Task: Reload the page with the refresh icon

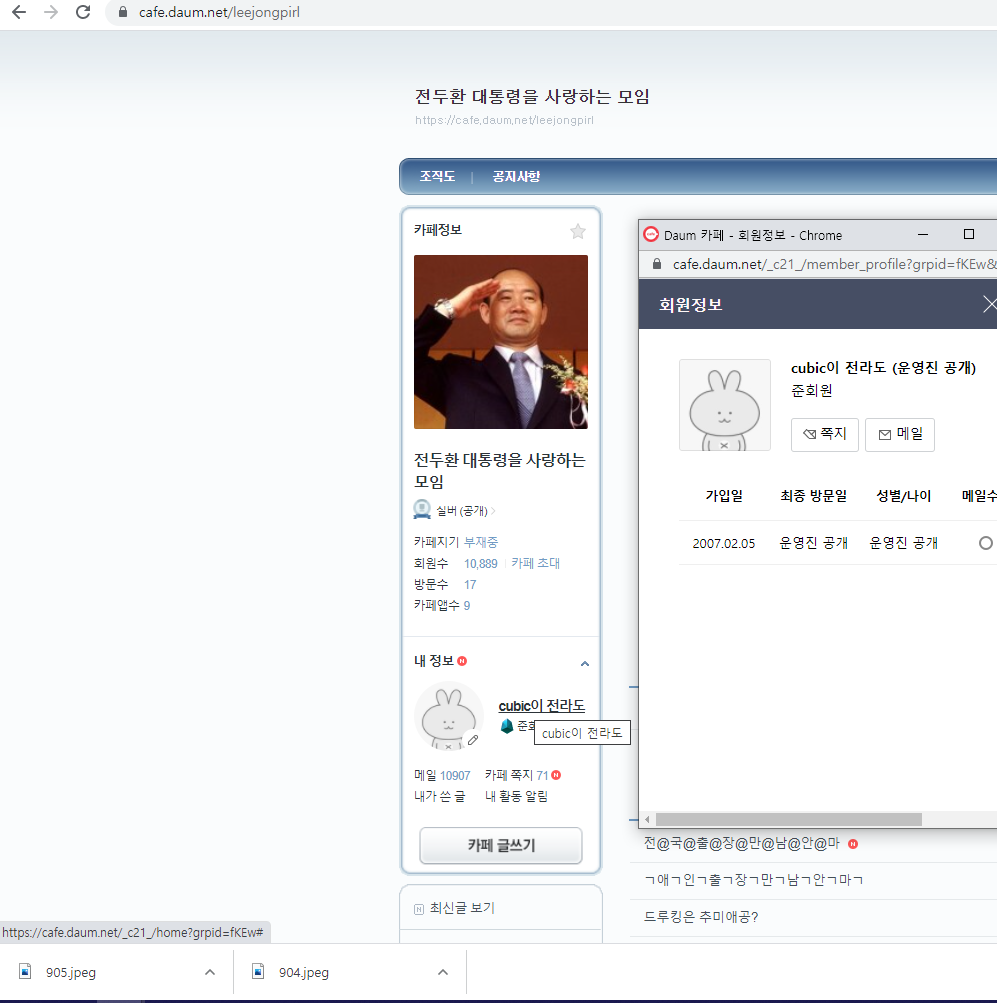Action: point(83,13)
